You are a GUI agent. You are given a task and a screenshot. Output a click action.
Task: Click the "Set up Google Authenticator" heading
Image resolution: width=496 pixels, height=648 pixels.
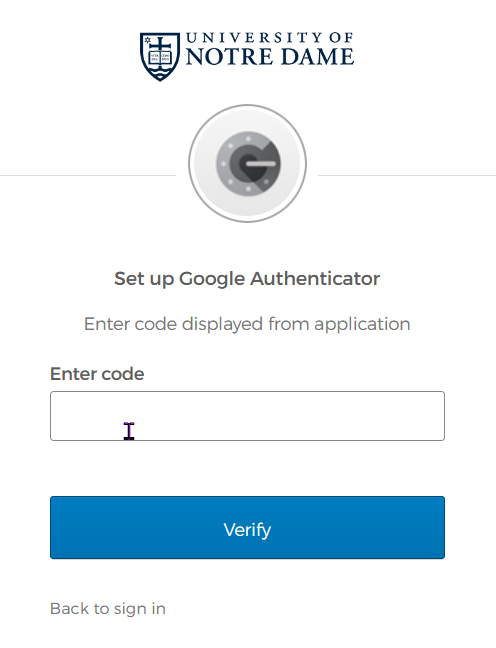point(247,279)
